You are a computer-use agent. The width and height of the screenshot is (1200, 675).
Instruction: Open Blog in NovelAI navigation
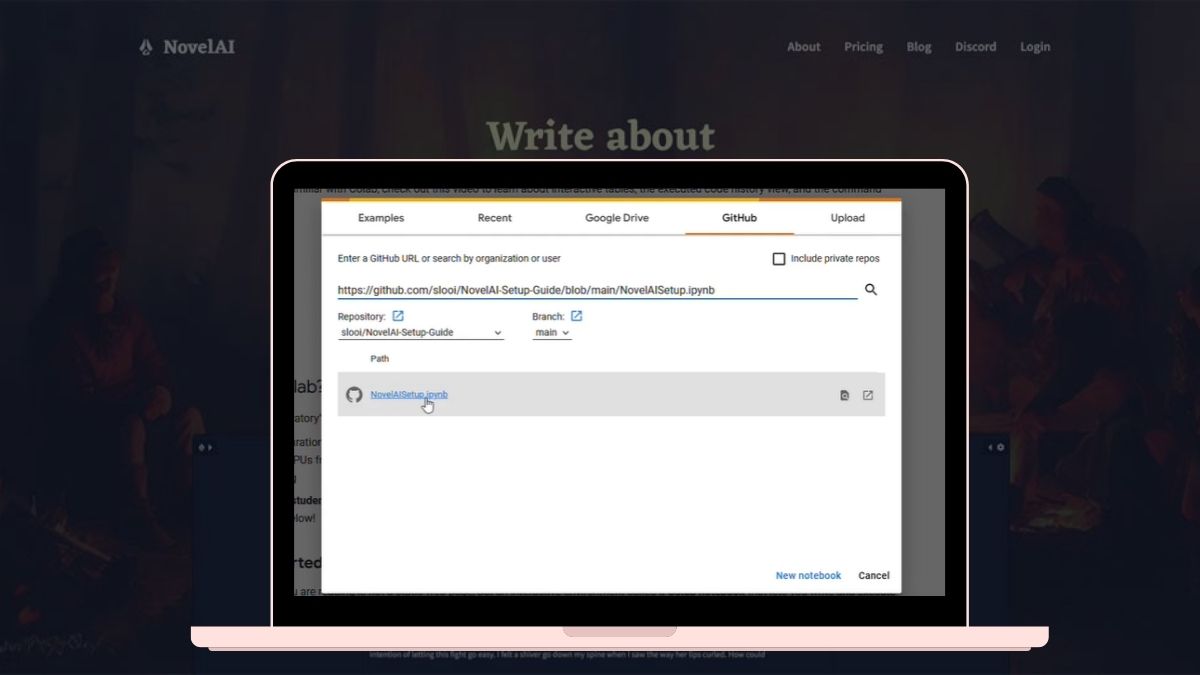pos(919,47)
